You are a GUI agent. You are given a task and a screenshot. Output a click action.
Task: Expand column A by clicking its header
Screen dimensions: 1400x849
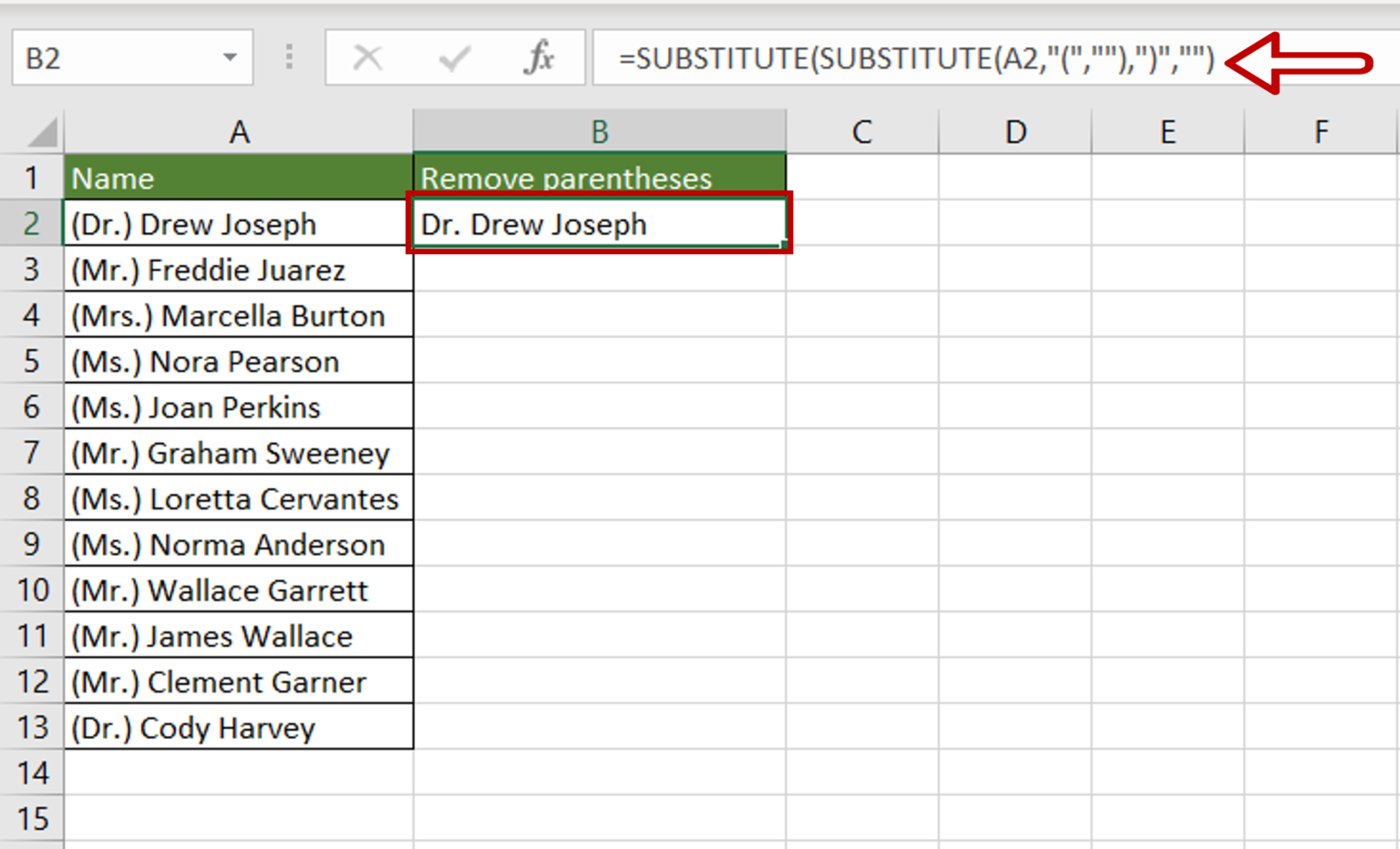point(239,130)
